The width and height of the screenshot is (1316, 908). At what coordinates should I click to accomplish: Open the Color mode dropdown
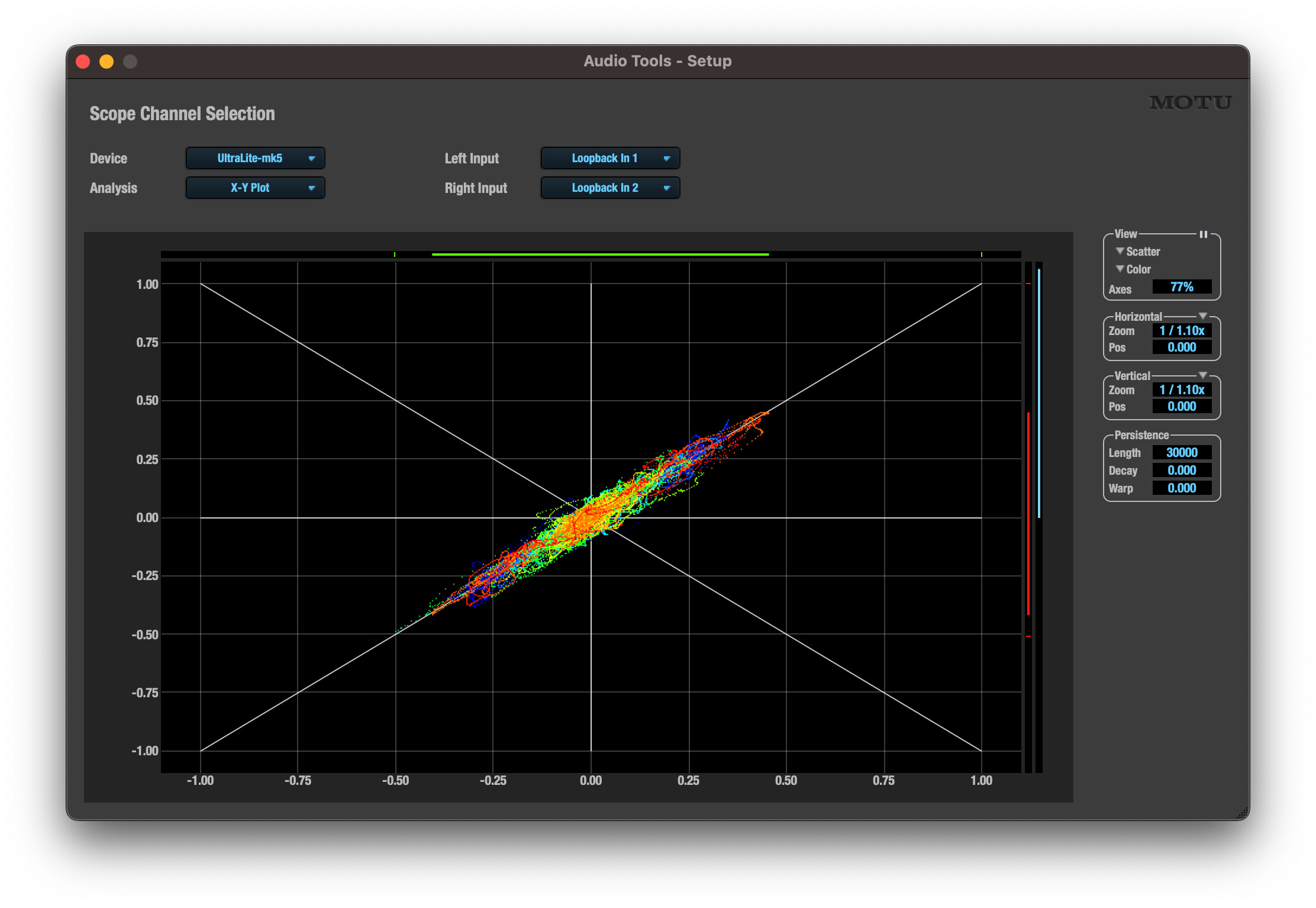pos(1133,269)
